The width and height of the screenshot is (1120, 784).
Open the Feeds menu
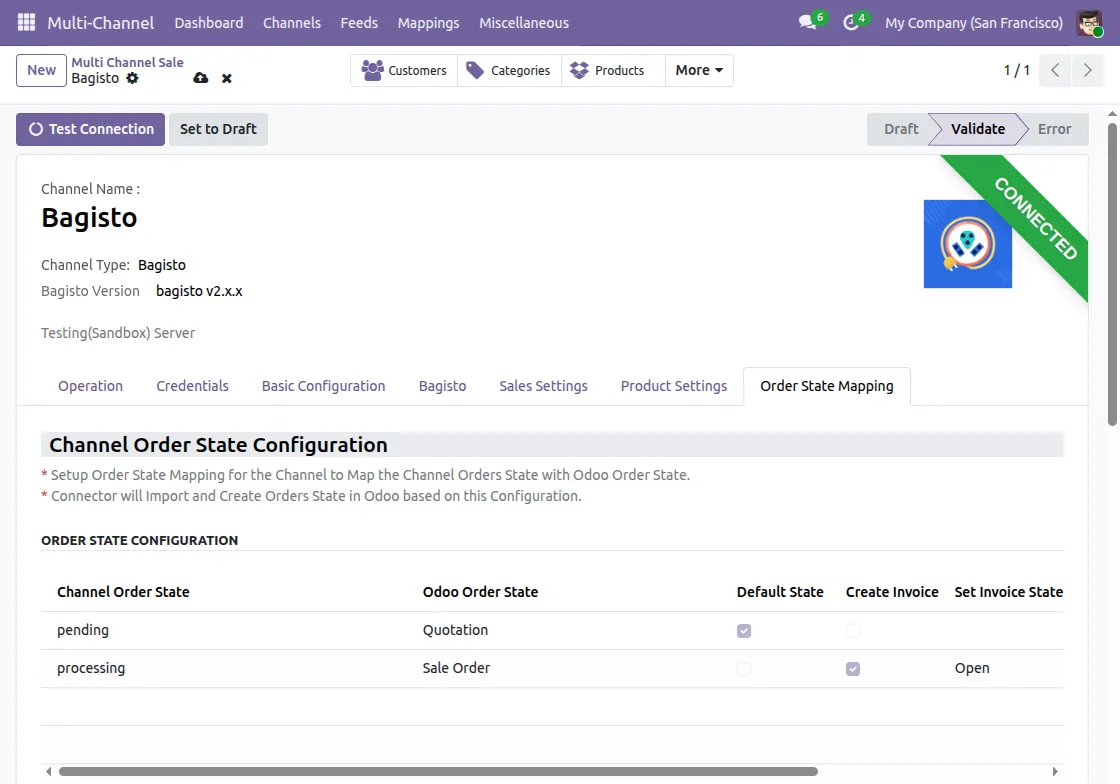pos(359,23)
